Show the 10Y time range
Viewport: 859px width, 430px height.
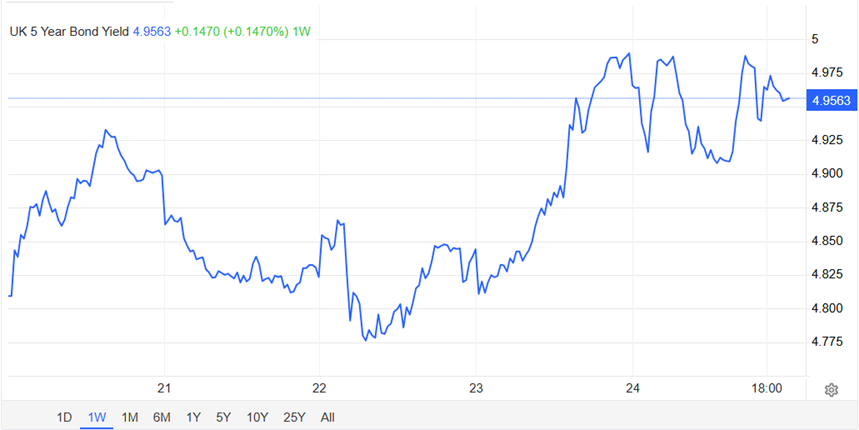point(257,417)
